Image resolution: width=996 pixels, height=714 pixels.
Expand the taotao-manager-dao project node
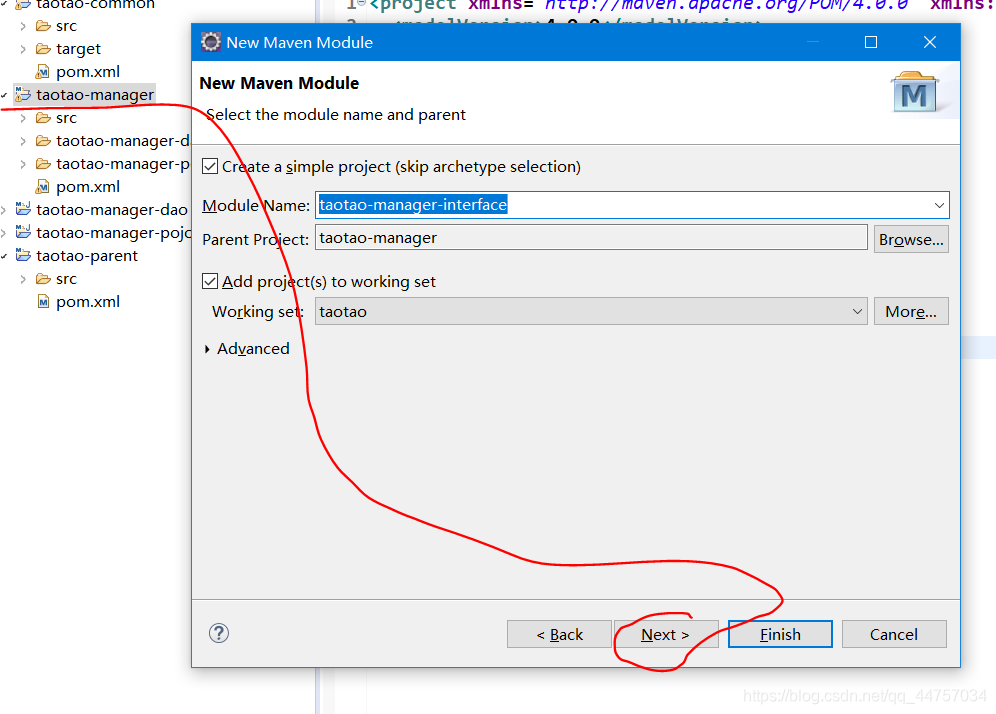(x=4, y=210)
